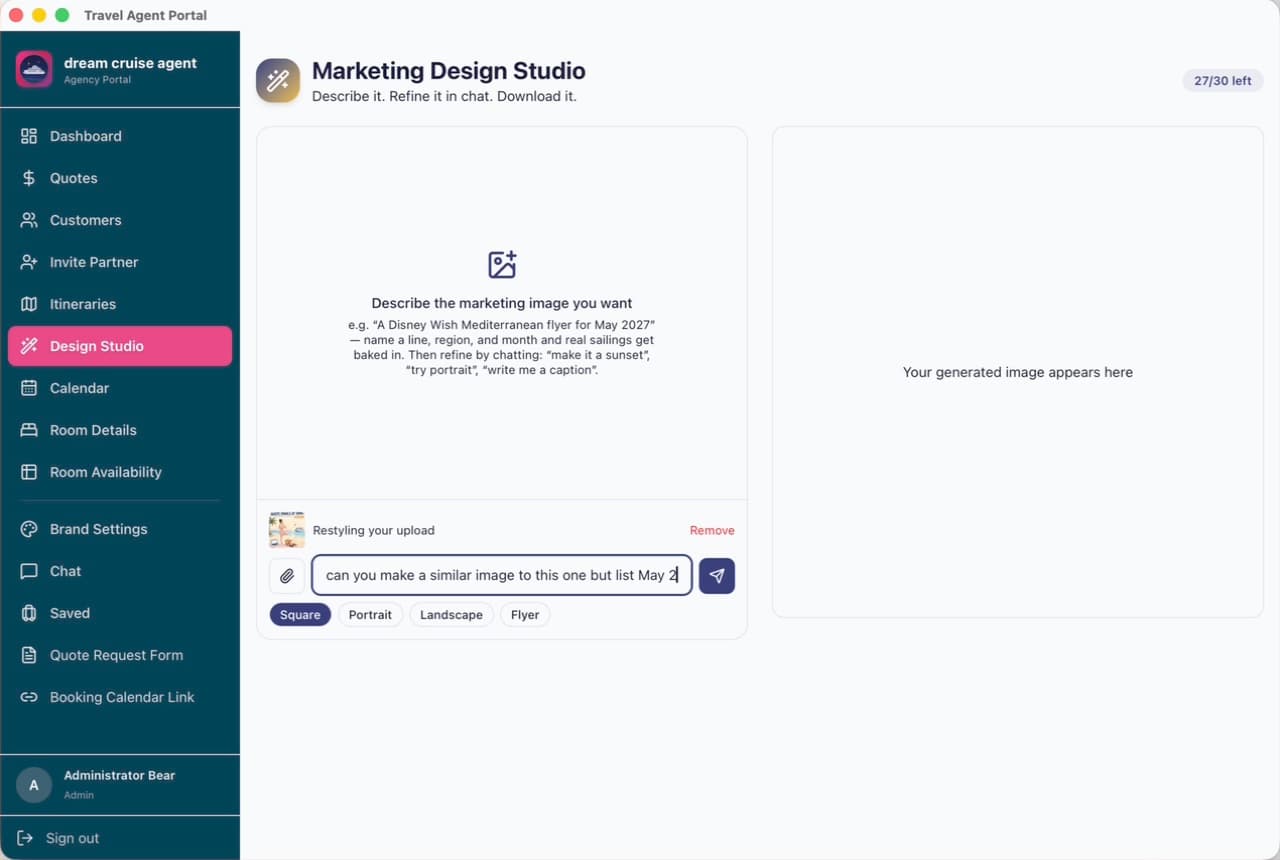Screen dimensions: 1280x860
Task: Click the Sign out link
Action: click(72, 838)
